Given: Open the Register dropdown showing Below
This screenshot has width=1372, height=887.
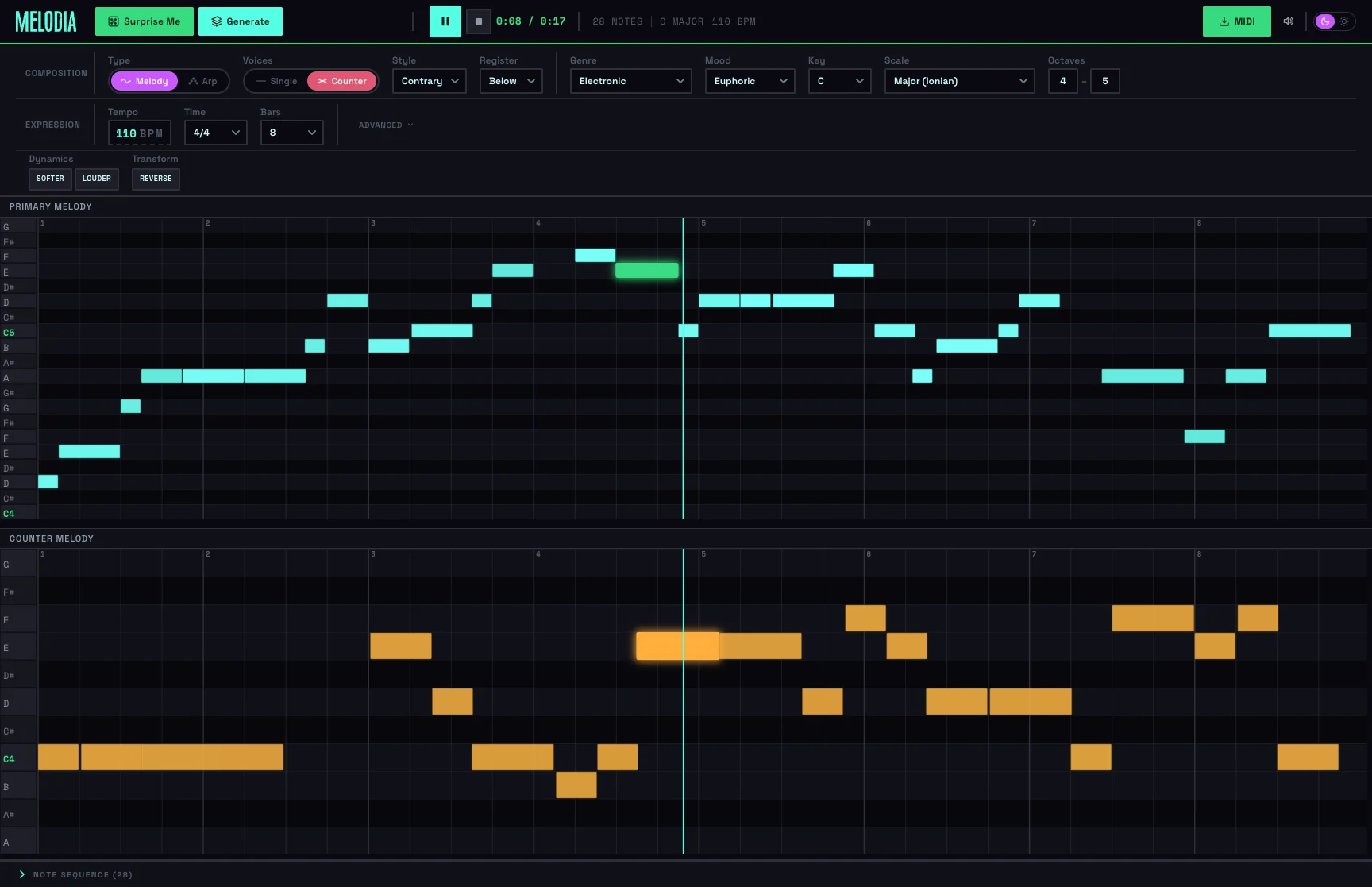Looking at the screenshot, I should tap(511, 81).
